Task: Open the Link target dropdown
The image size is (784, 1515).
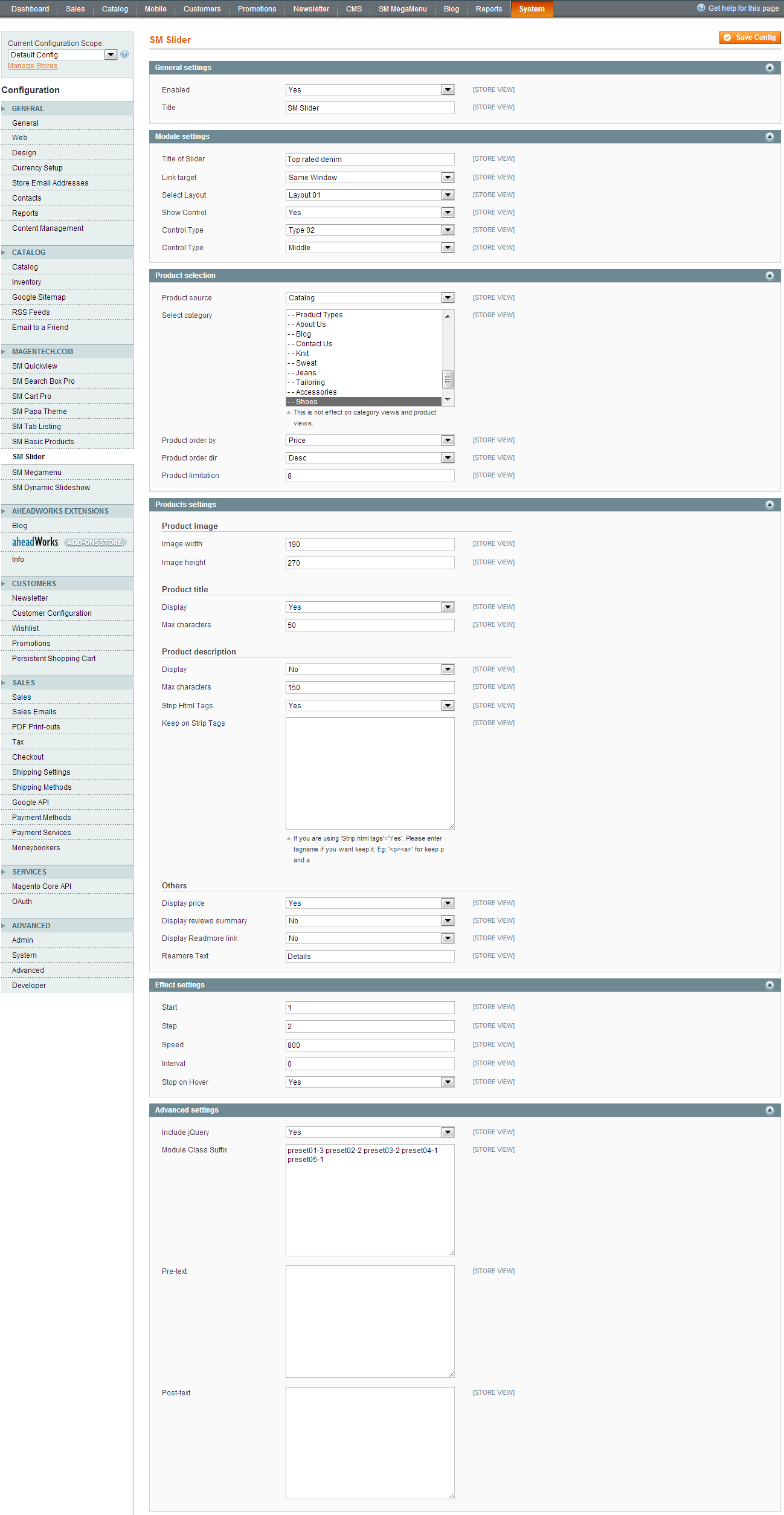Action: (x=370, y=178)
